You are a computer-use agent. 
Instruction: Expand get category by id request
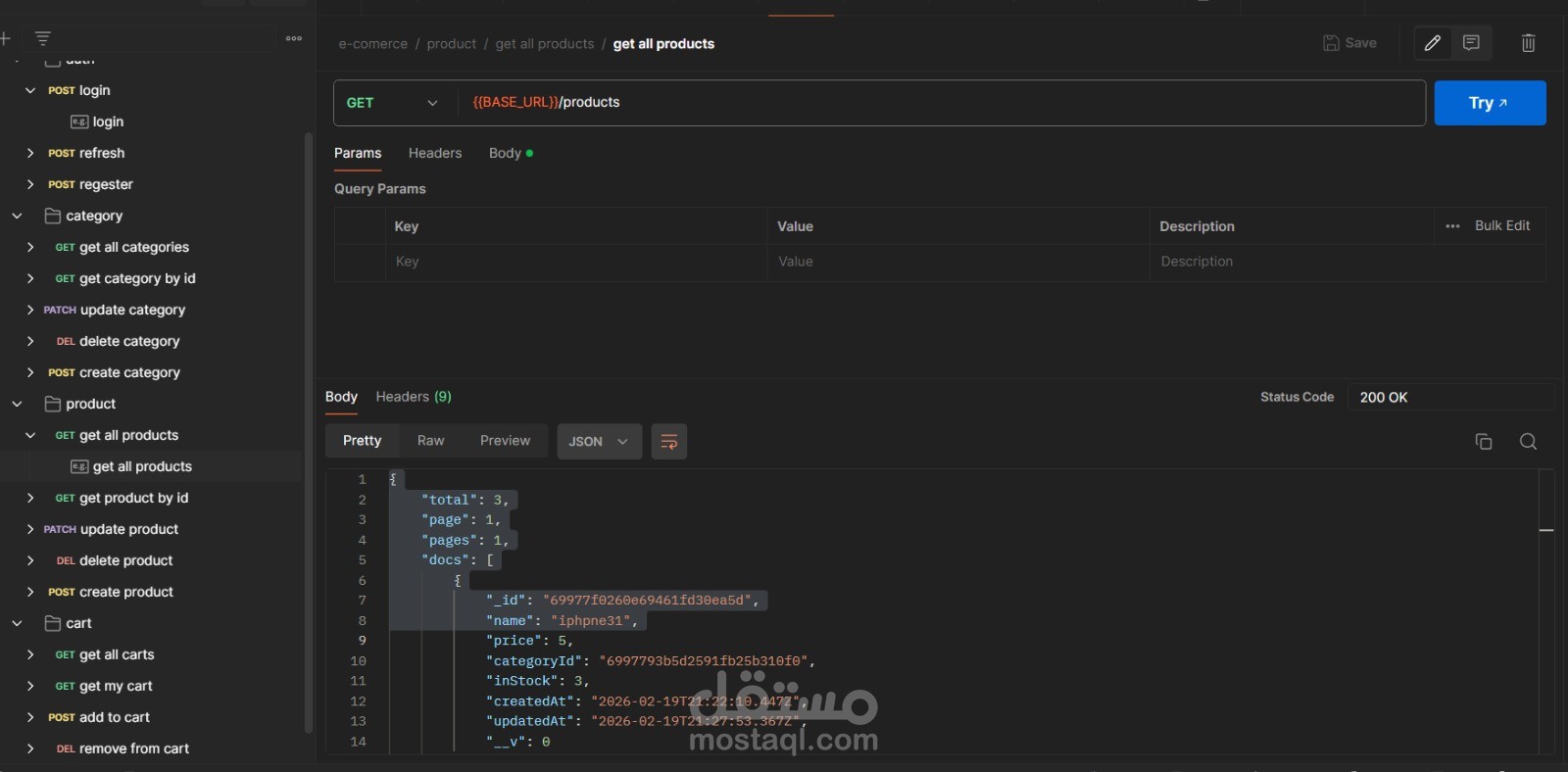[30, 278]
